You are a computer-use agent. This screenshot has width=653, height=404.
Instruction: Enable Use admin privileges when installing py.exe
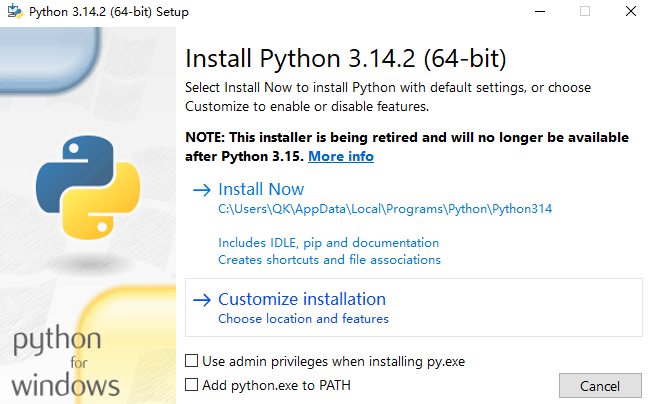tap(192, 361)
